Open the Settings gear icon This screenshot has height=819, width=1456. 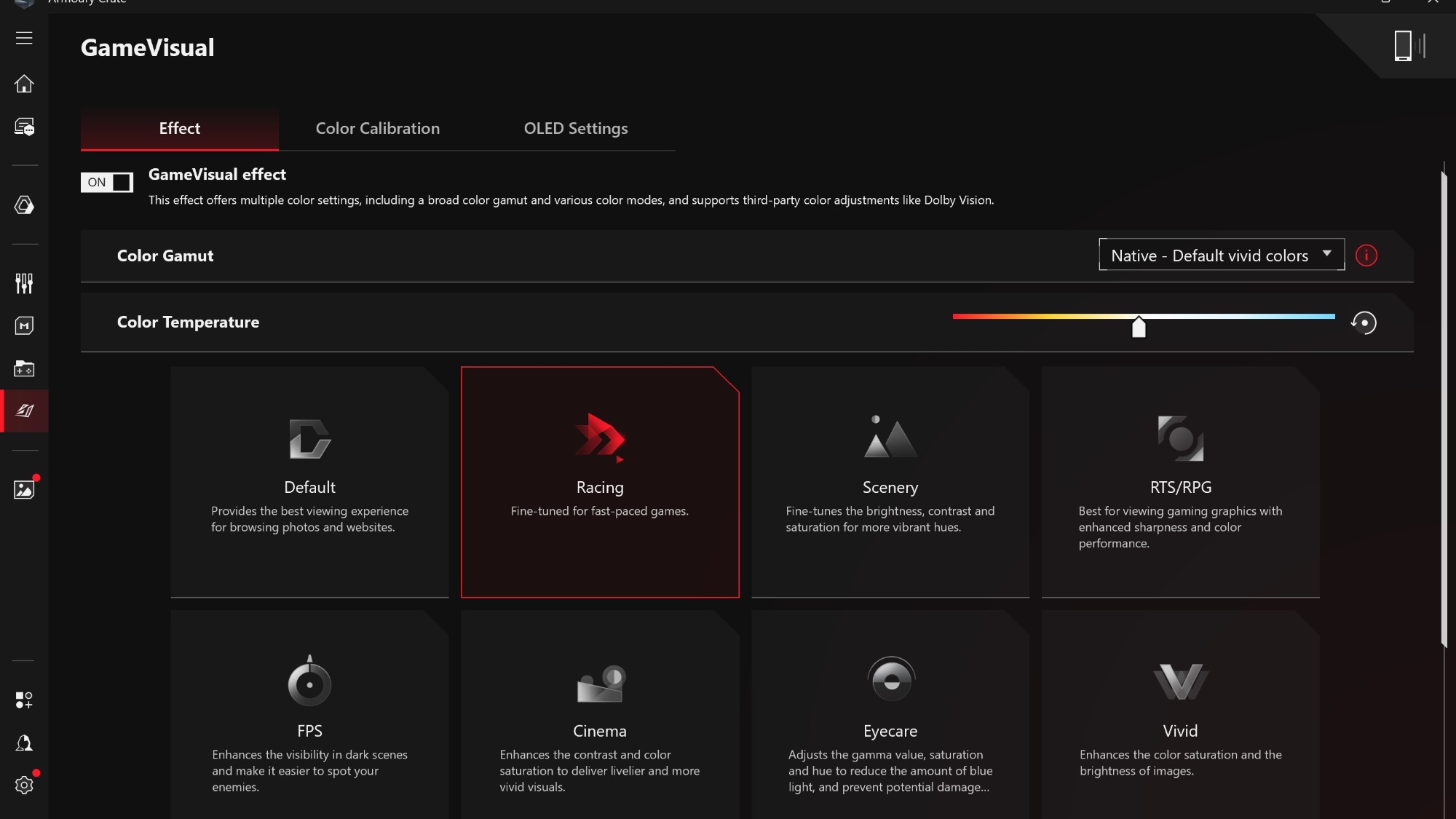click(24, 785)
